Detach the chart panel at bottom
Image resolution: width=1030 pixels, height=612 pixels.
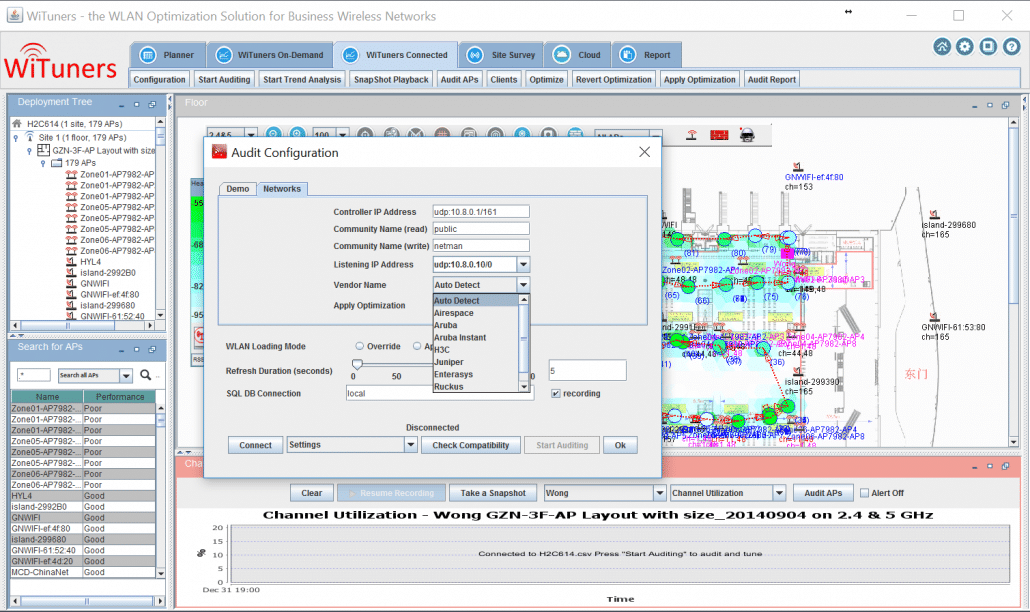1006,466
